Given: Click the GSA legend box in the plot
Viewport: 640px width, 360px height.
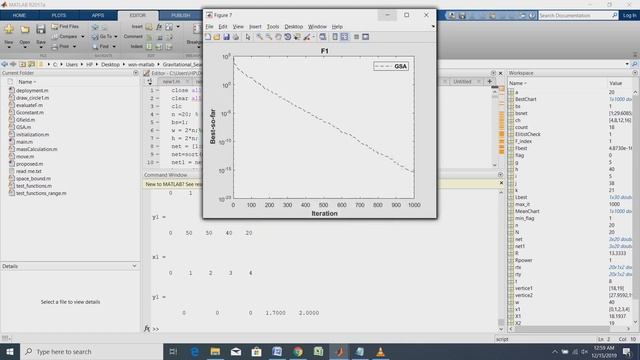Looking at the screenshot, I should pos(391,66).
